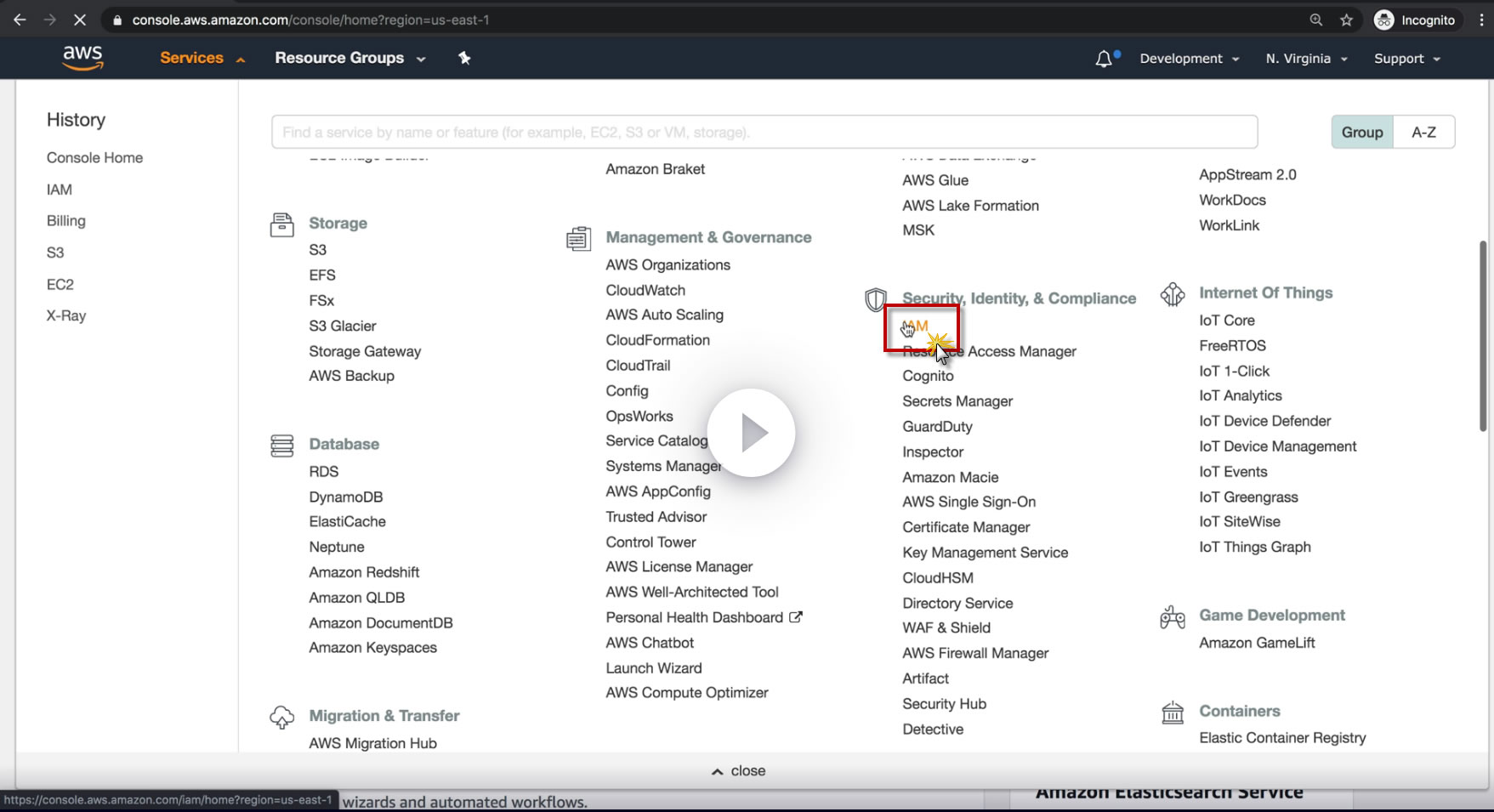This screenshot has height=812, width=1494.
Task: Click the Security shield category icon
Action: [x=875, y=299]
